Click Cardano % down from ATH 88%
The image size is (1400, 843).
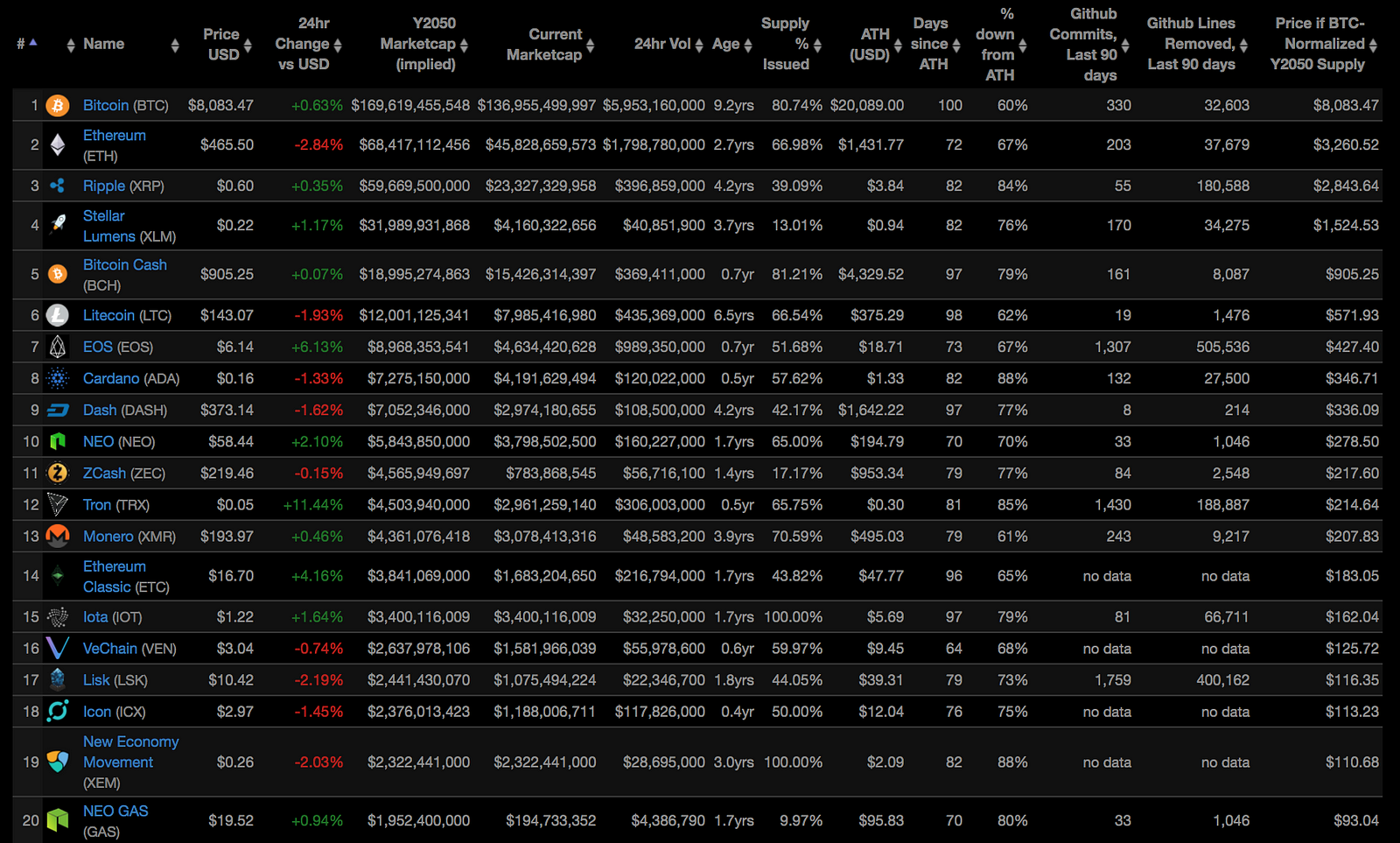click(1012, 379)
